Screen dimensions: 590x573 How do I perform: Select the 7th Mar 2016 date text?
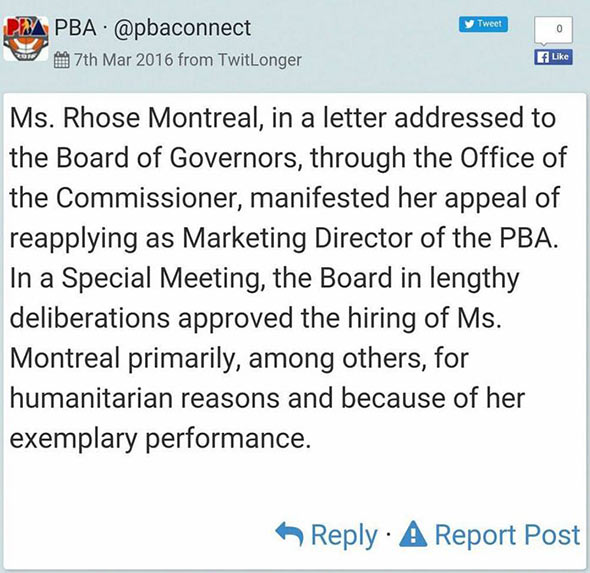pos(123,59)
